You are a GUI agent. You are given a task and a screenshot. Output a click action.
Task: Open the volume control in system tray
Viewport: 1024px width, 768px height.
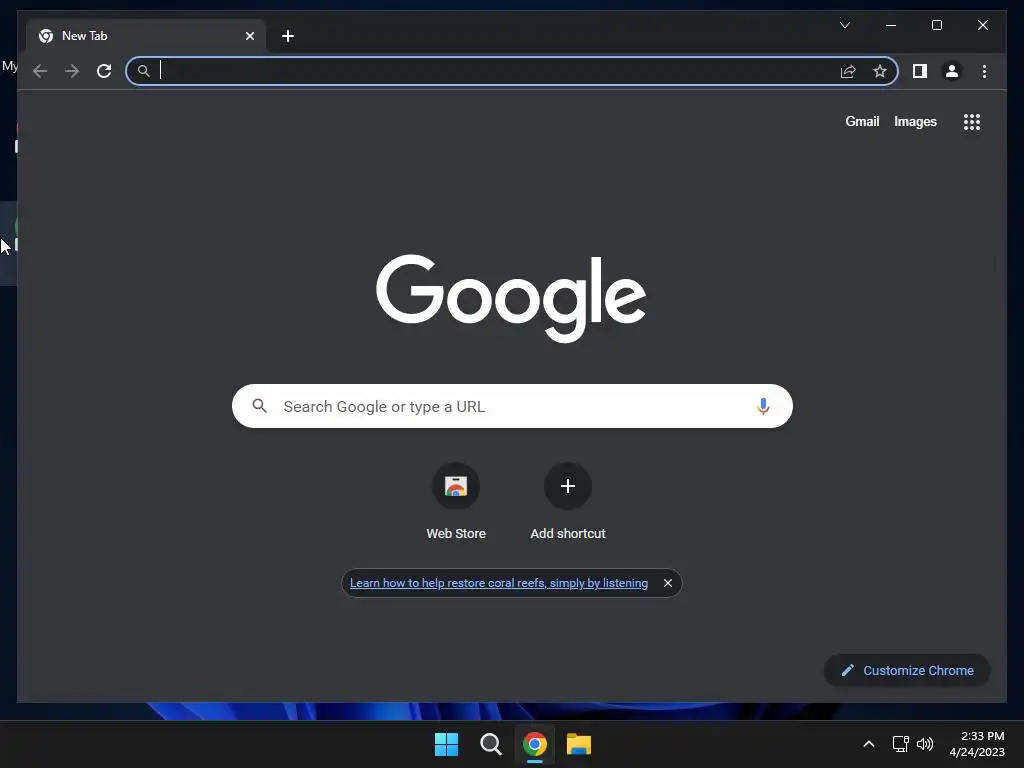(925, 744)
